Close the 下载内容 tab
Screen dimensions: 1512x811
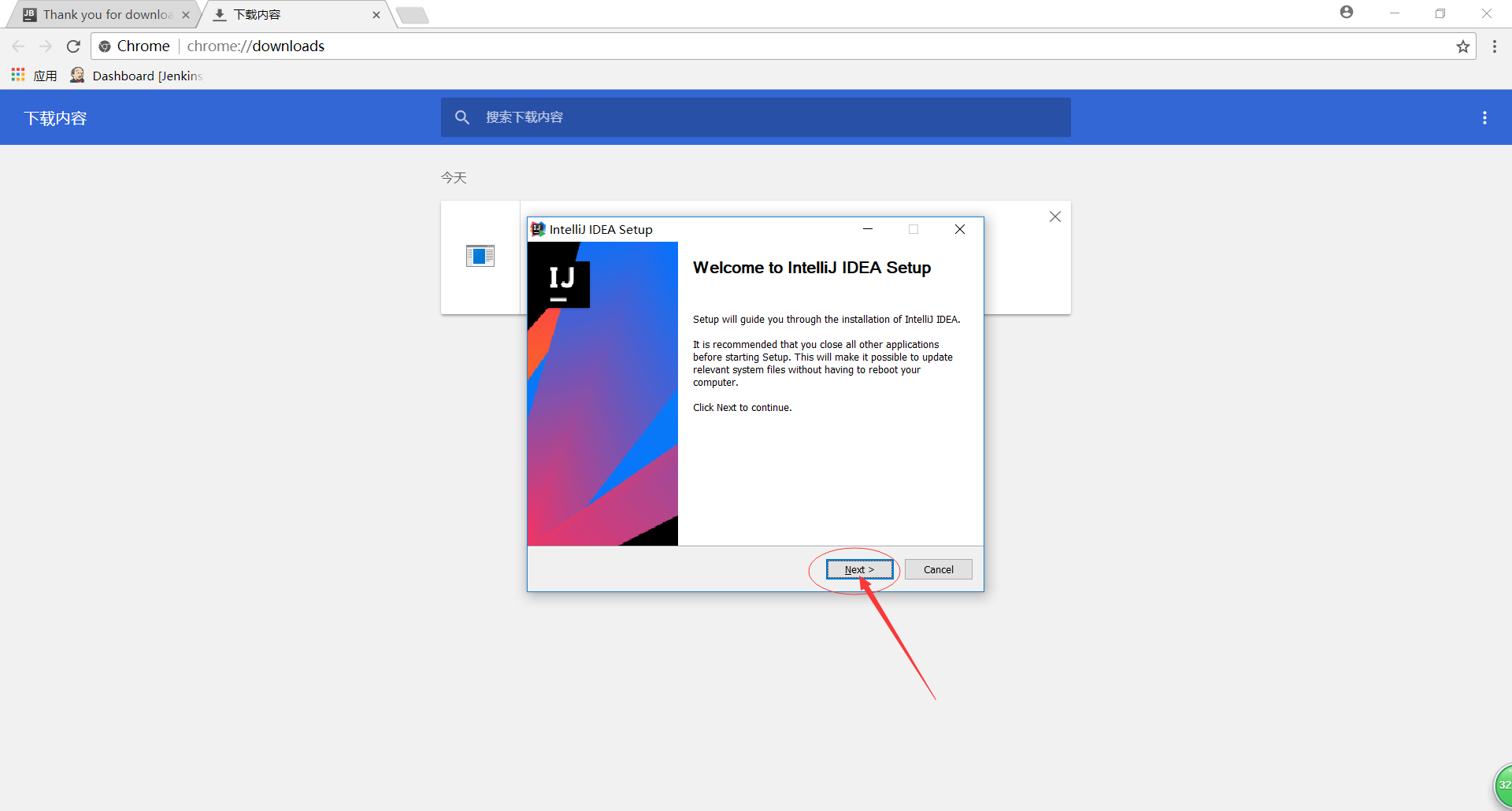coord(376,15)
